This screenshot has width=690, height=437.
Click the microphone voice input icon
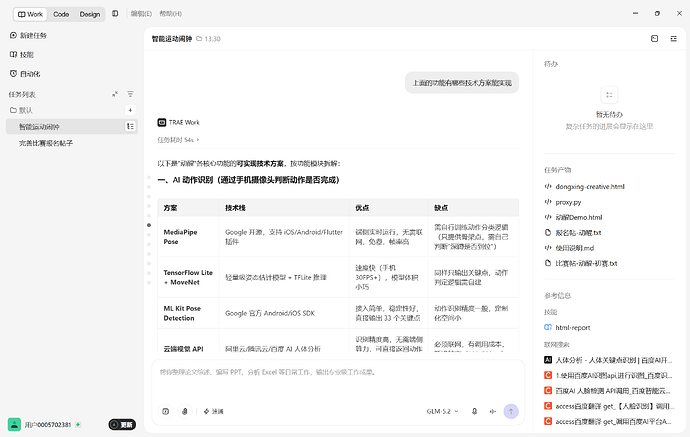(x=474, y=411)
